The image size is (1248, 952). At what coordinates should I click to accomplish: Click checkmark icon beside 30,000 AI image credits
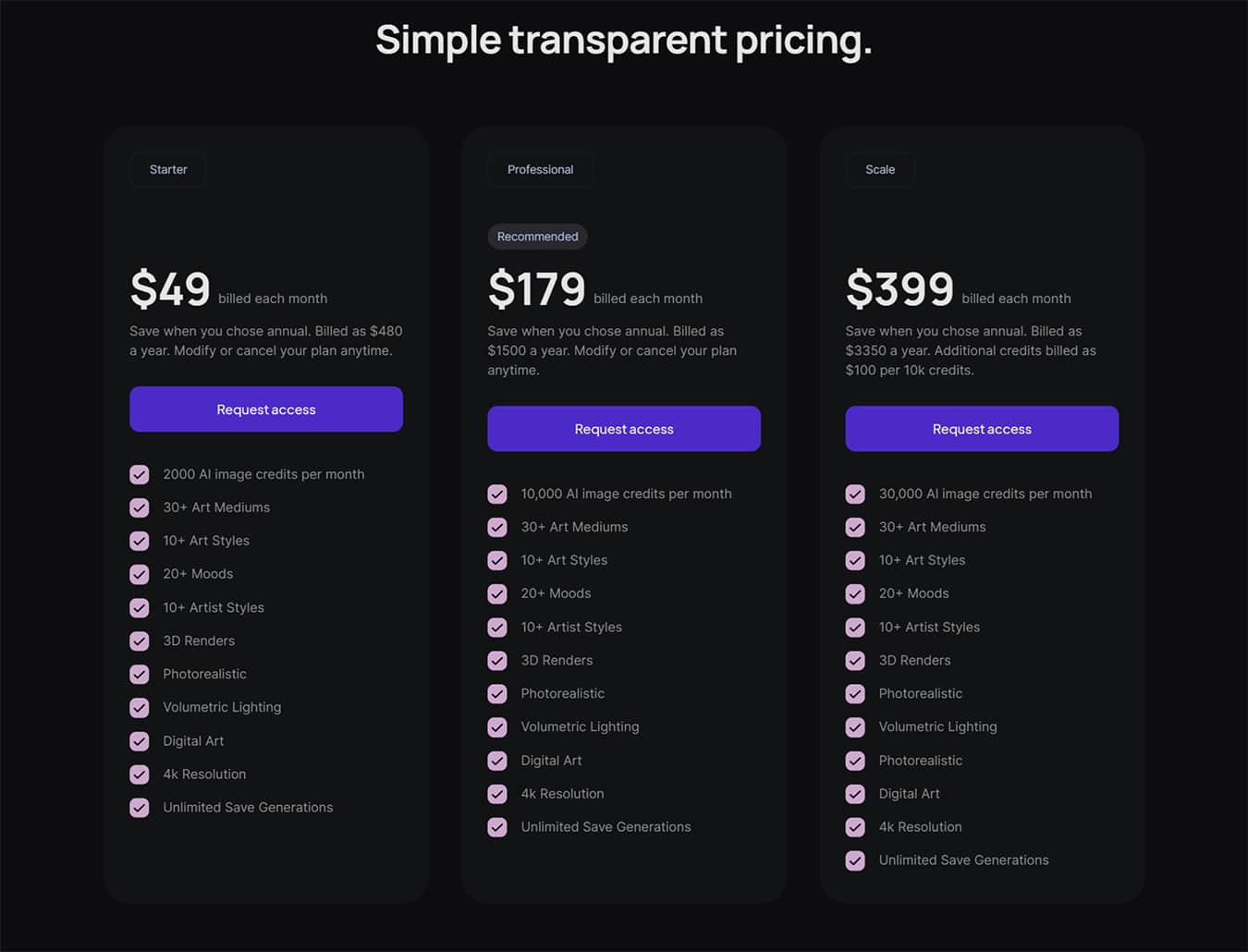pos(855,494)
